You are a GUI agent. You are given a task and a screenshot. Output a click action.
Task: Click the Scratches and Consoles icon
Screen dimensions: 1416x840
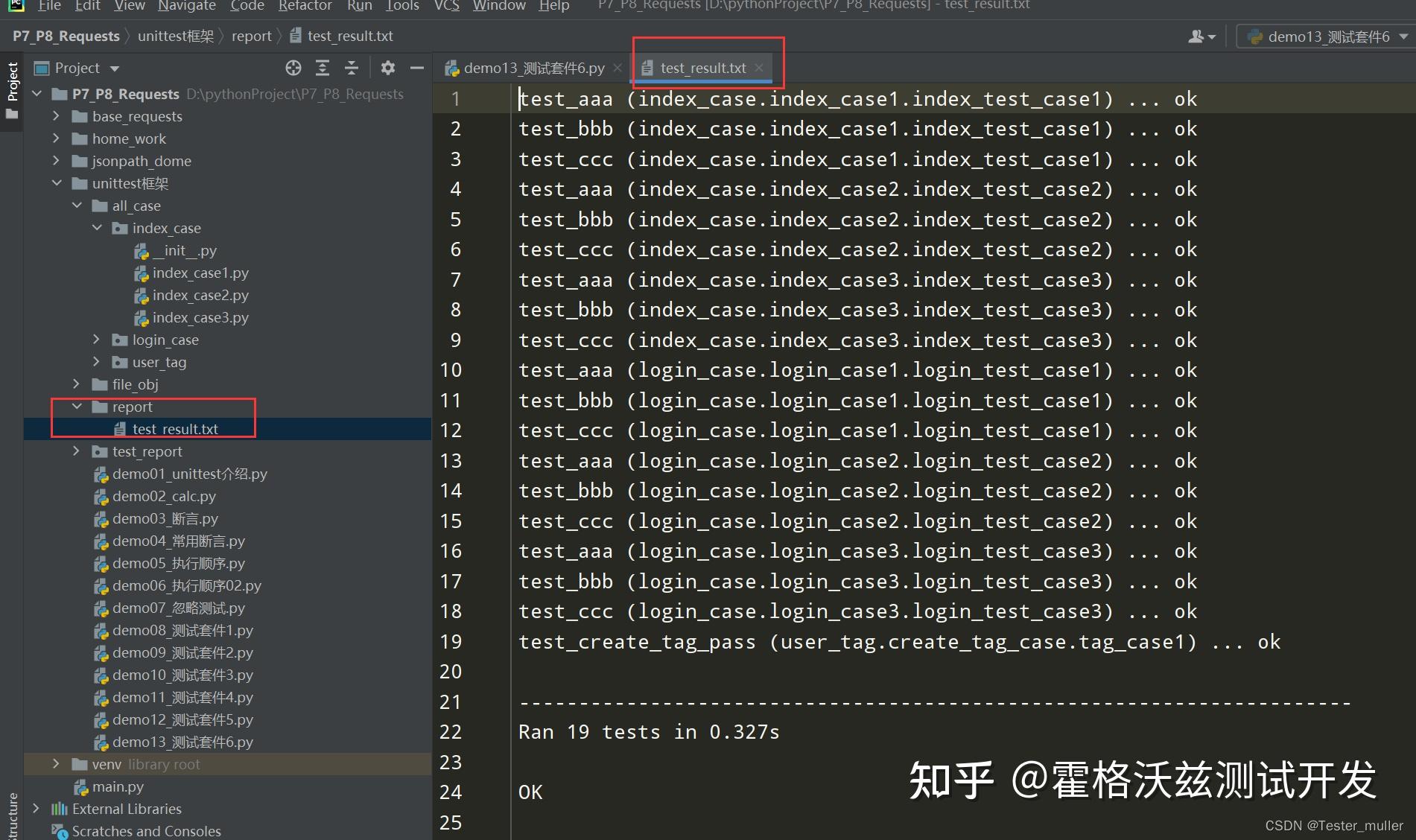point(59,831)
